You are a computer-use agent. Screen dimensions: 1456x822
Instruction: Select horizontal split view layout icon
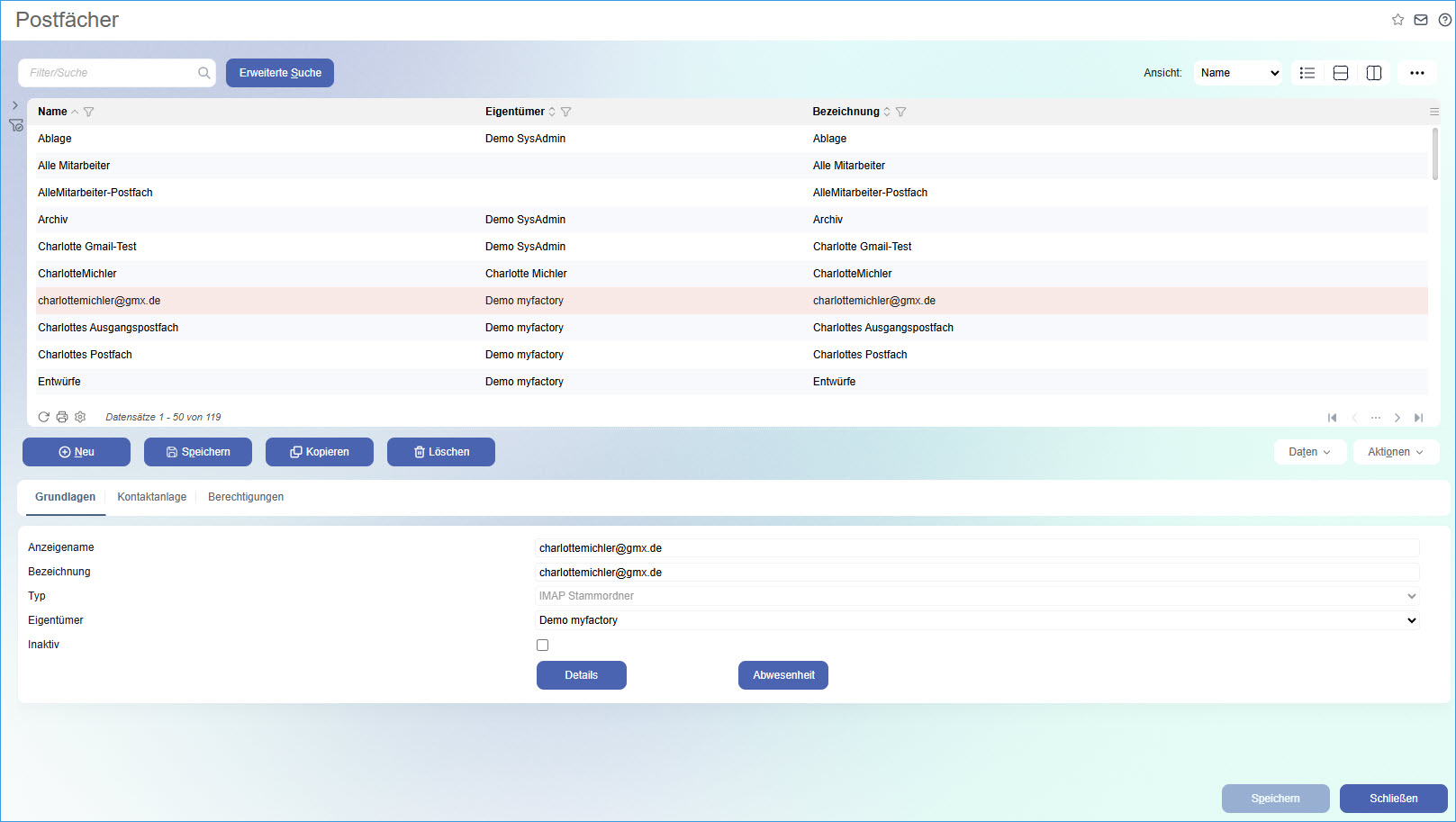[1341, 73]
